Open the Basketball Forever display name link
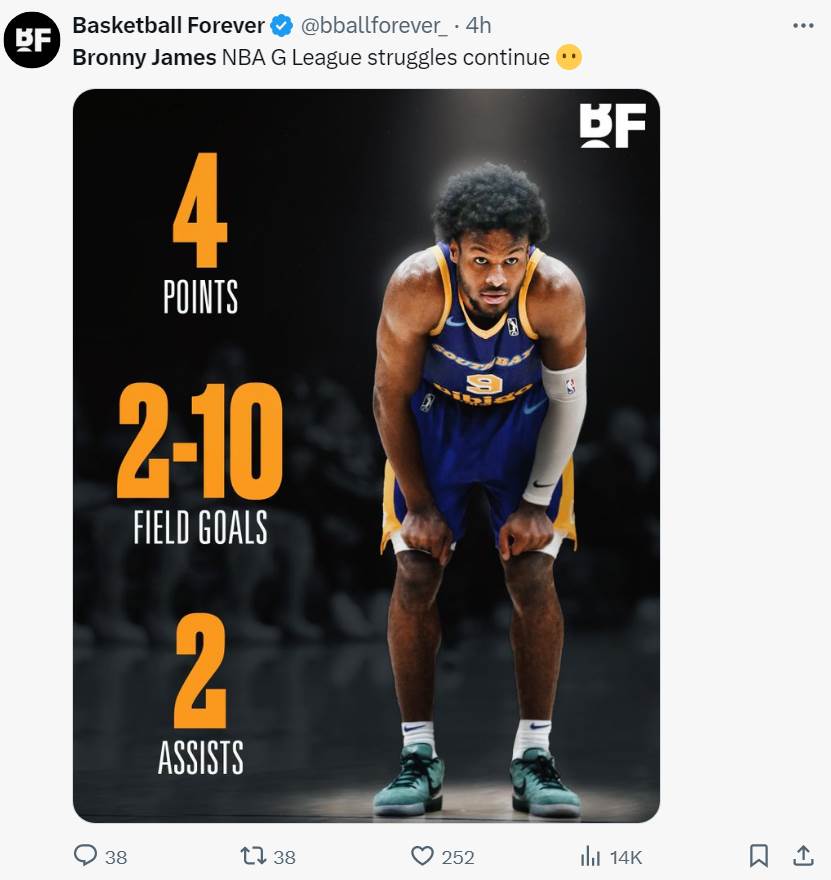The height and width of the screenshot is (880, 831). pyautogui.click(x=168, y=26)
